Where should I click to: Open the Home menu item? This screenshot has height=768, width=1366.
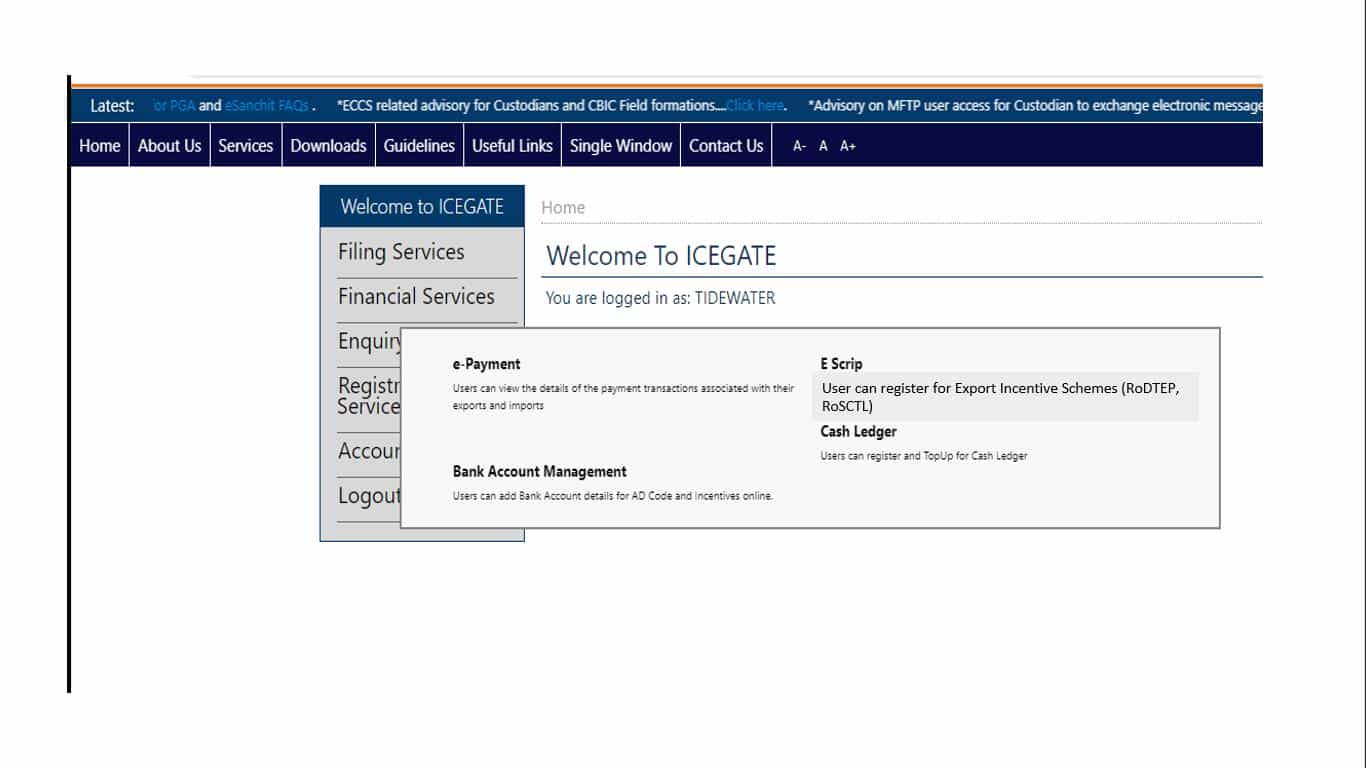pos(99,146)
